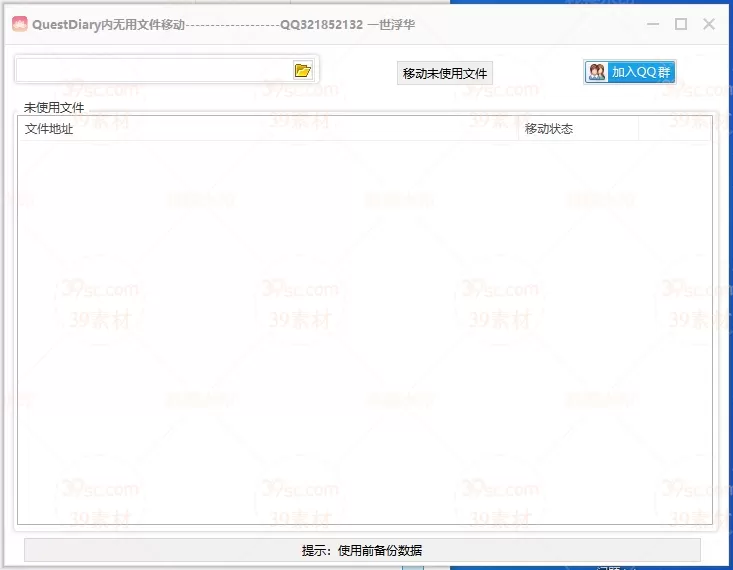Close the QuestDiary window
733x570 pixels.
click(709, 24)
